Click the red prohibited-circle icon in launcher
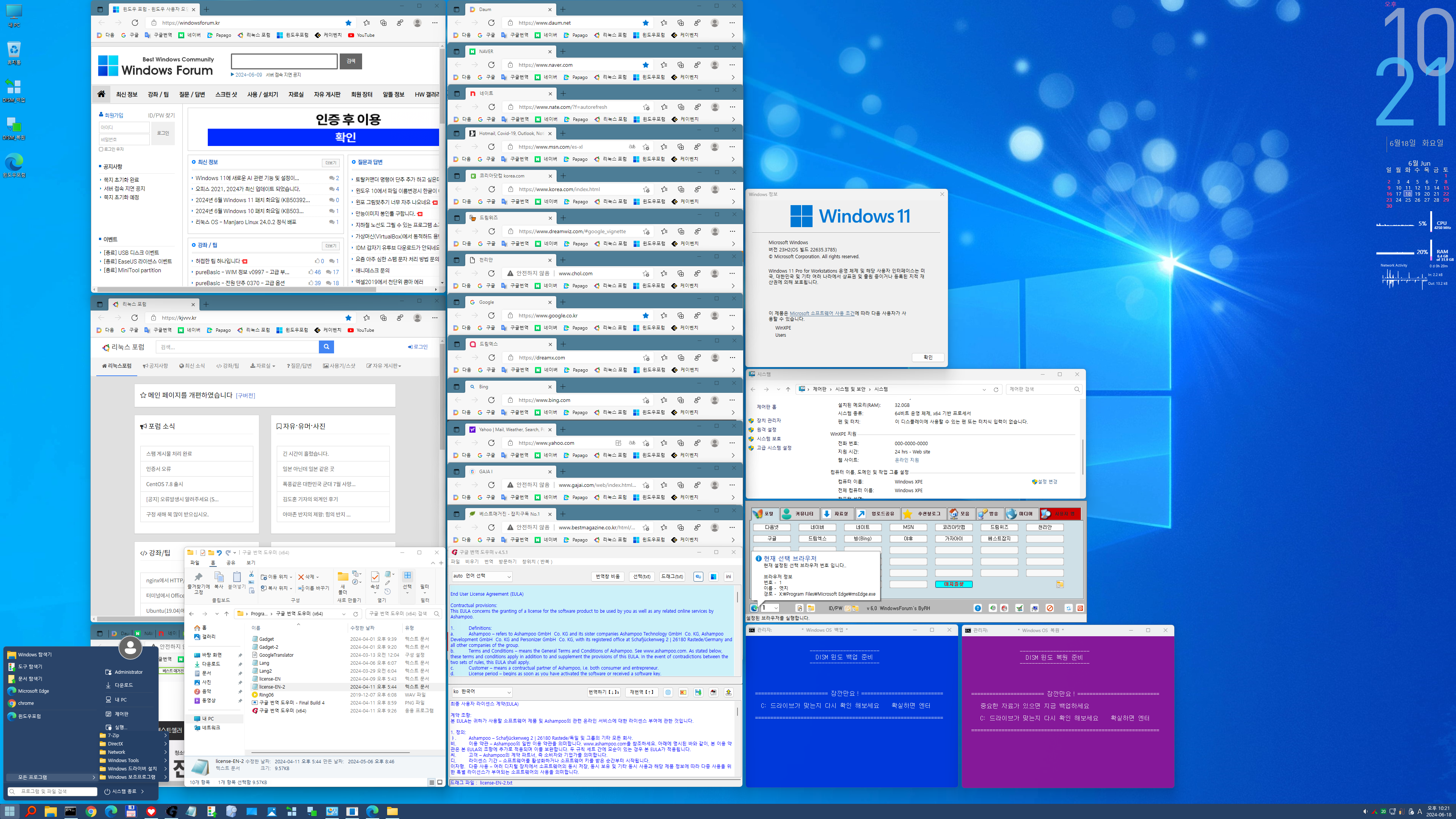 tap(1050, 608)
